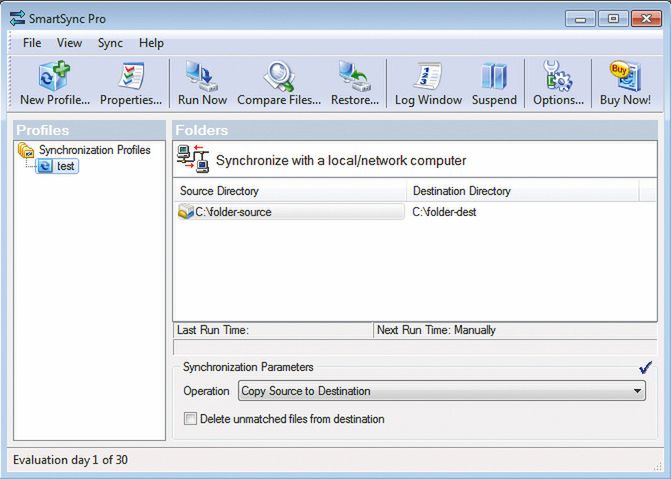Sort by Source Directory column header

coord(290,191)
